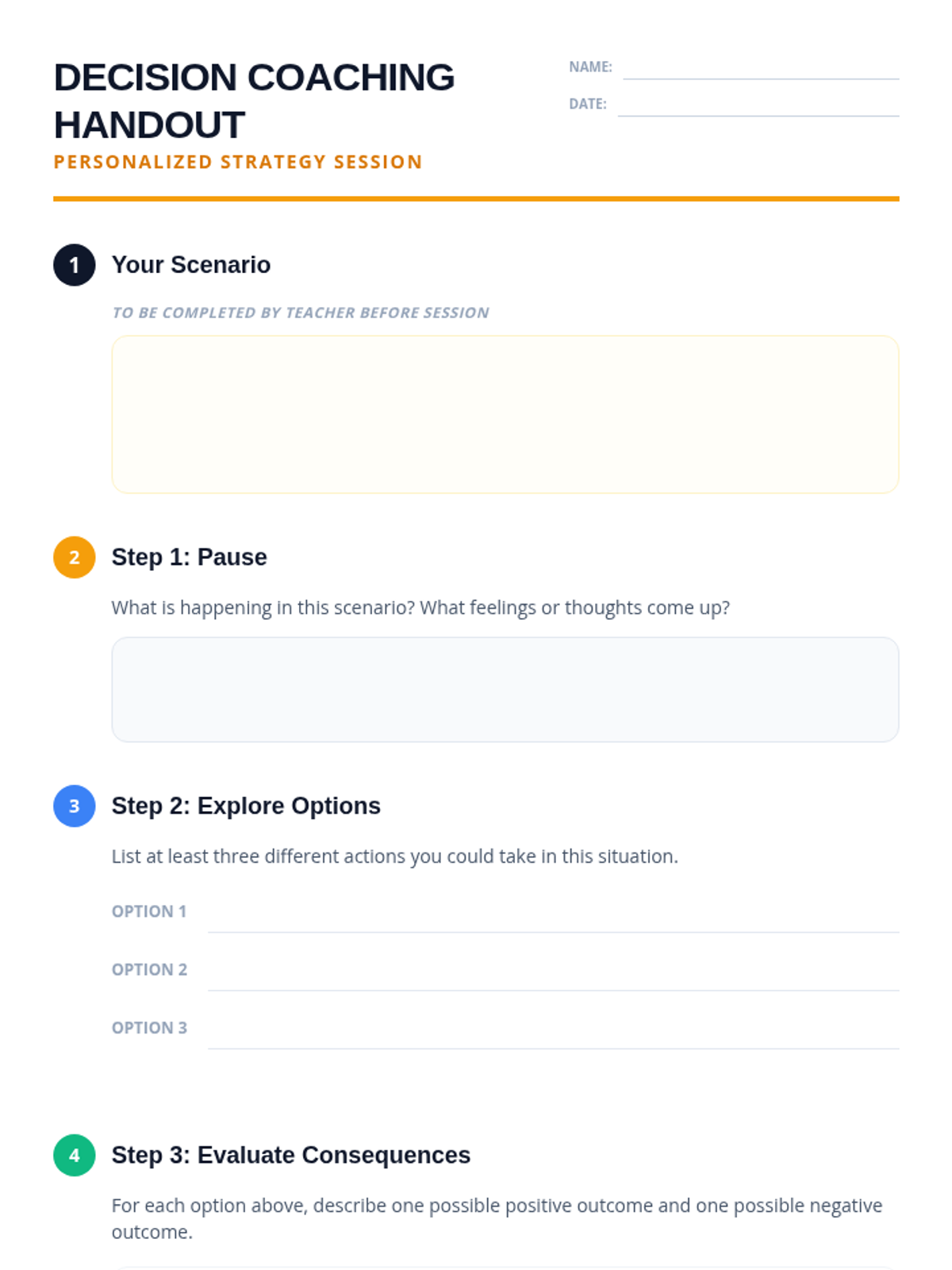
Task: Click the Name input line
Action: [x=761, y=69]
